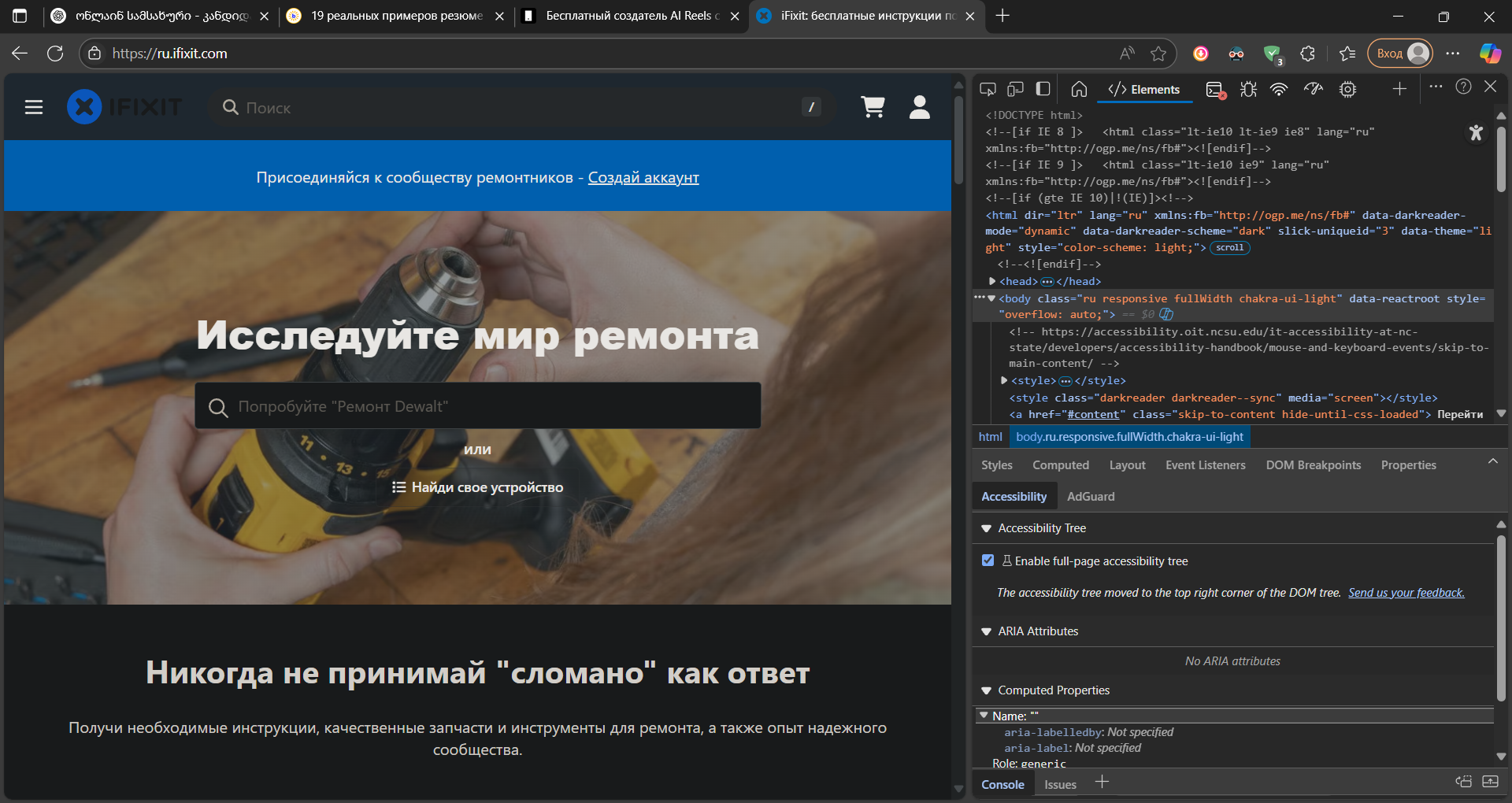Open the Performance gauge icon tool

pos(1313,89)
